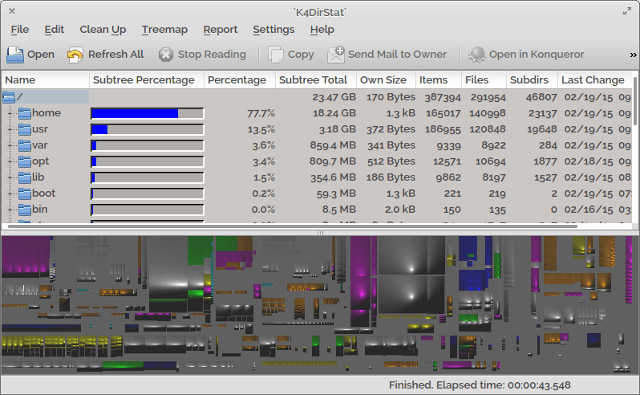
Task: Expand the var directory tree node
Action: (x=10, y=145)
